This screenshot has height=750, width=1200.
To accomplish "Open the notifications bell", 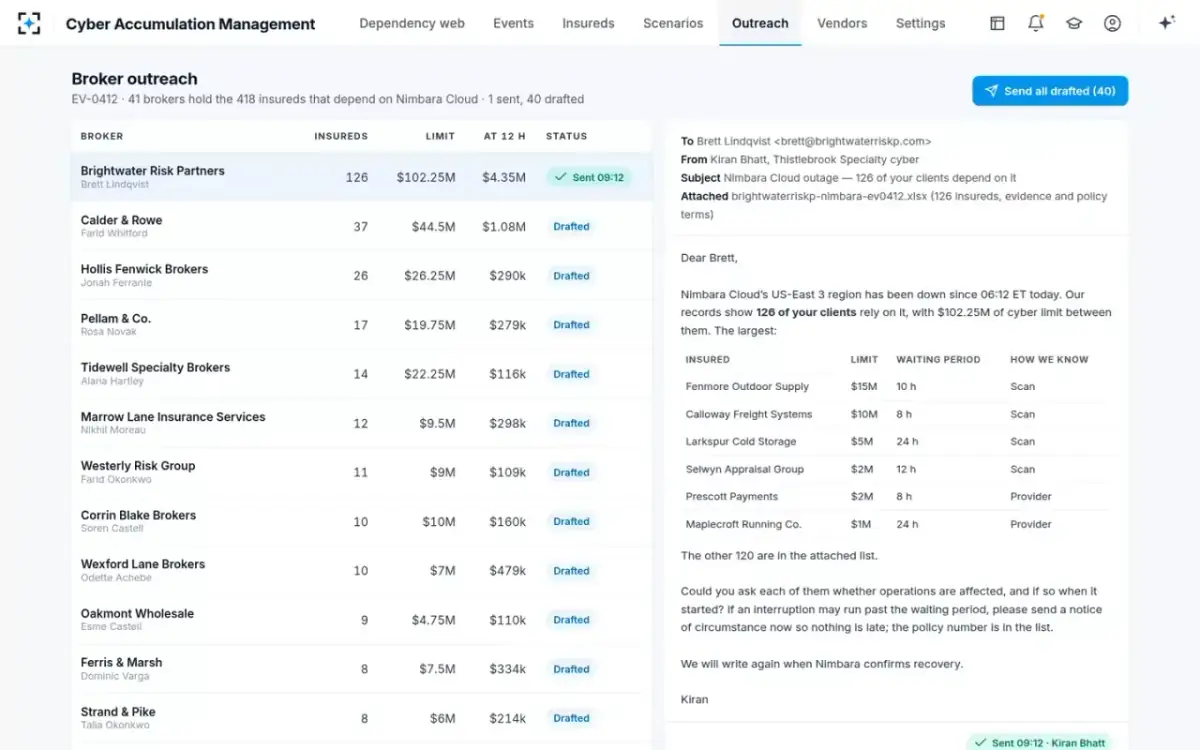I will click(1036, 23).
